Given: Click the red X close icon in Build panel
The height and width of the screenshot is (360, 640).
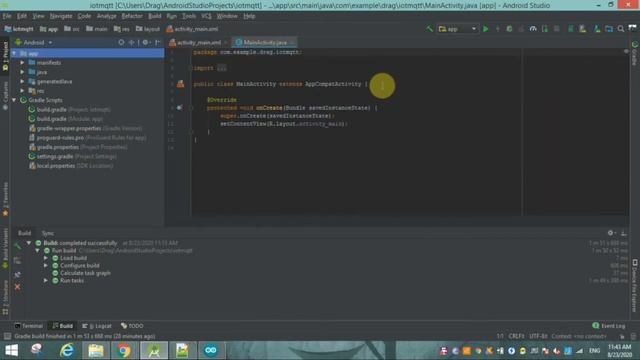Looking at the screenshot, I should pyautogui.click(x=17, y=287).
